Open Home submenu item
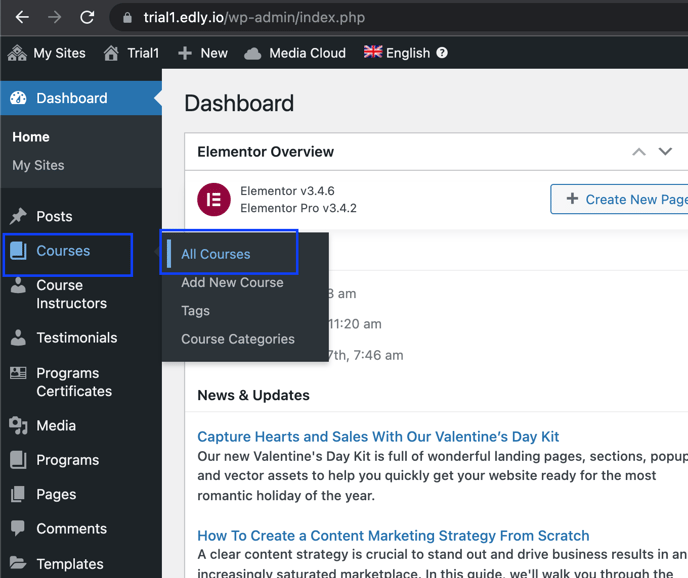Viewport: 688px width, 578px height. point(31,137)
